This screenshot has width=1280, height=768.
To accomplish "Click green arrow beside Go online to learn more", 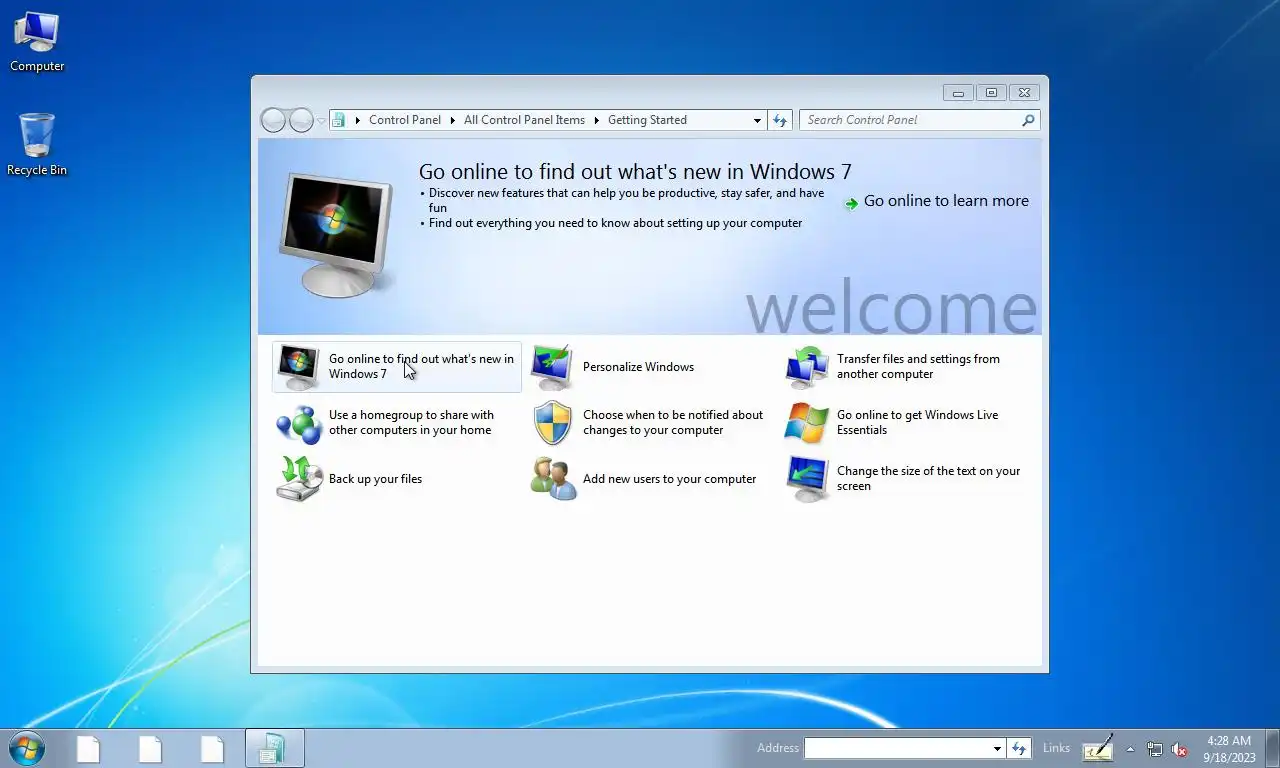I will coord(851,203).
